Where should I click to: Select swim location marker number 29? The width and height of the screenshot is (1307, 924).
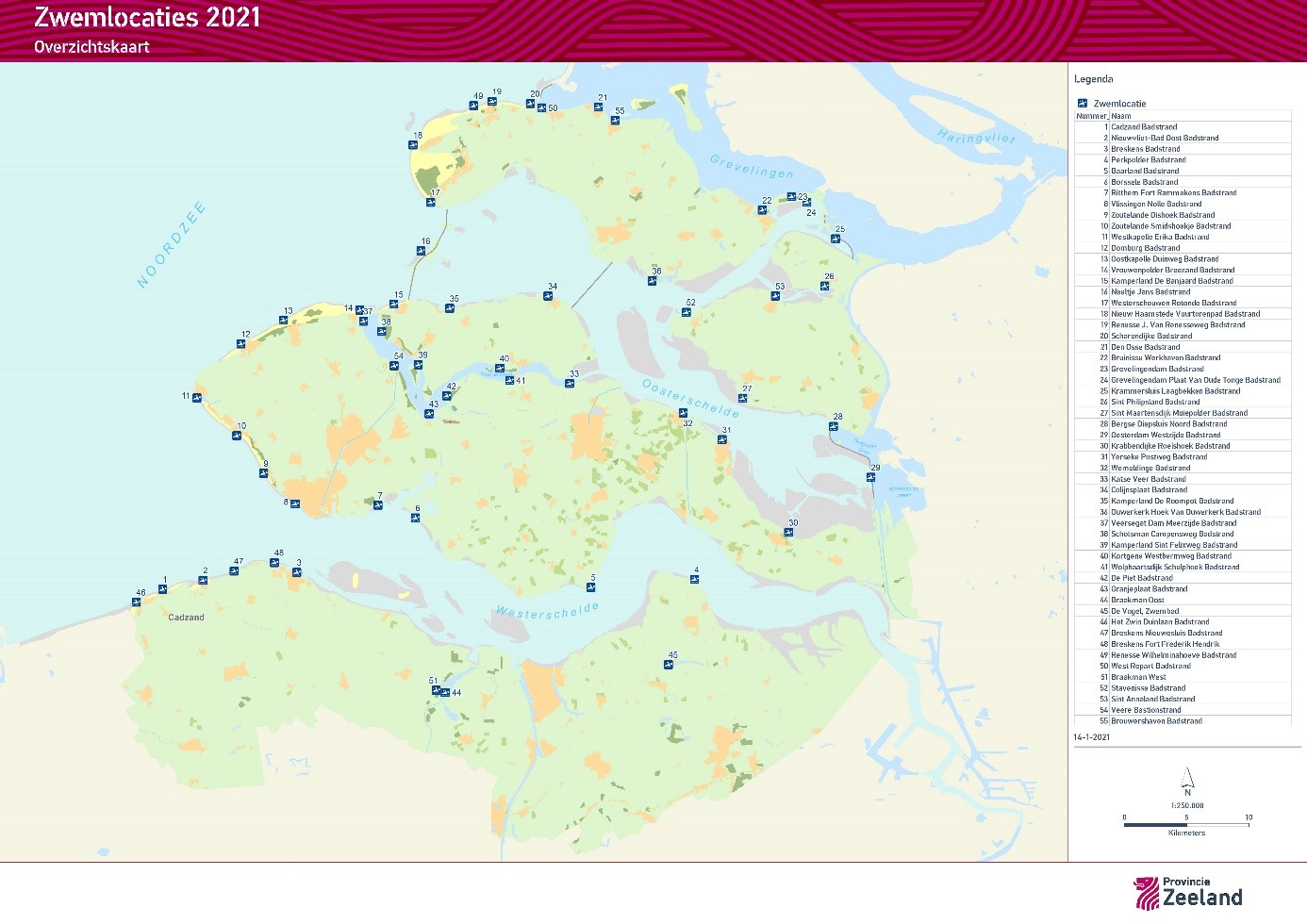871,477
